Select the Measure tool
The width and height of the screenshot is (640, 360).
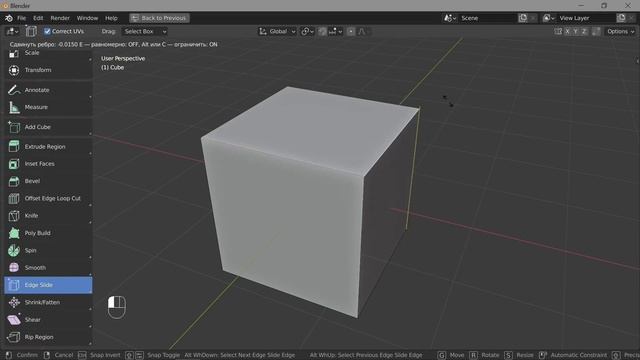point(48,107)
